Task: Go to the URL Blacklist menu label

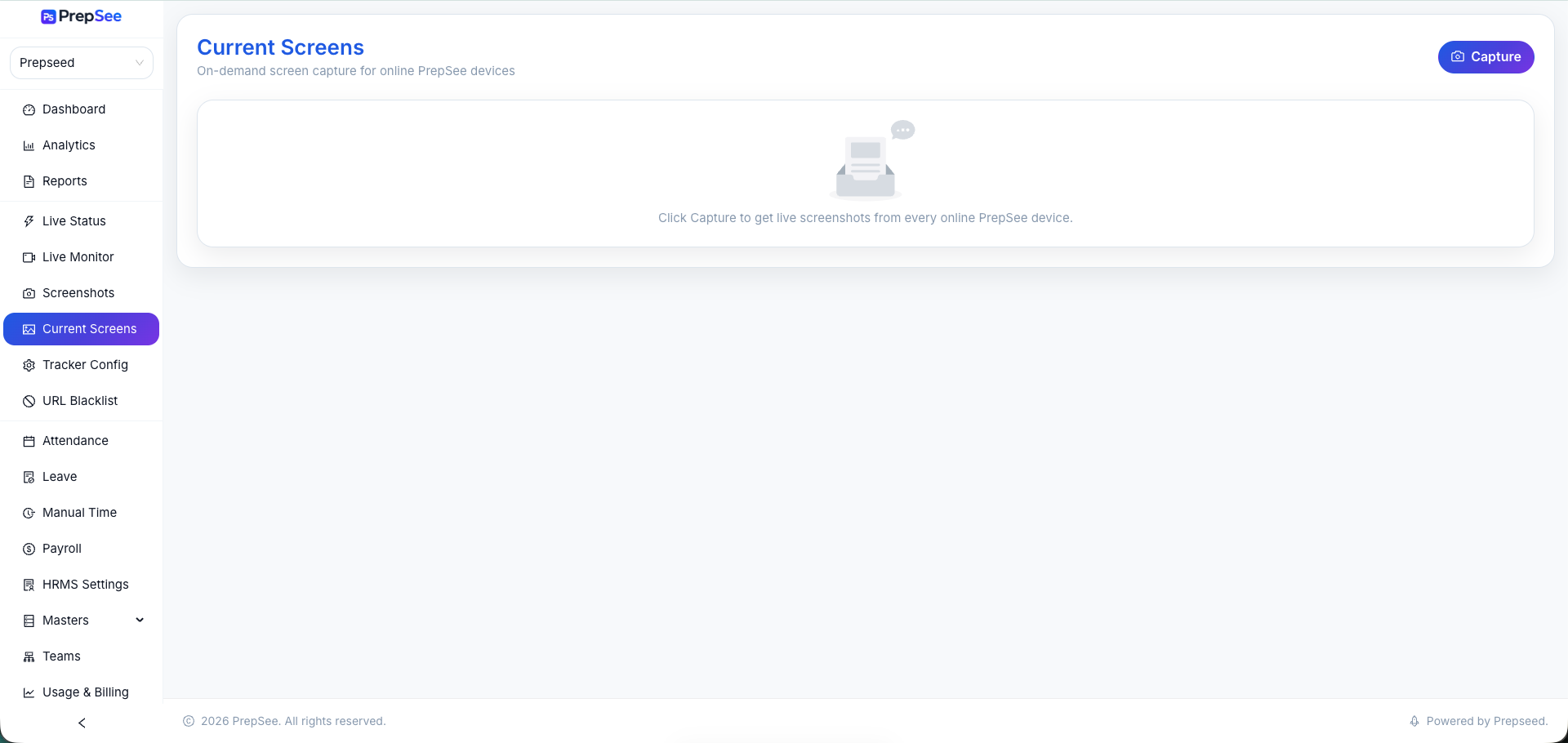Action: [x=80, y=401]
